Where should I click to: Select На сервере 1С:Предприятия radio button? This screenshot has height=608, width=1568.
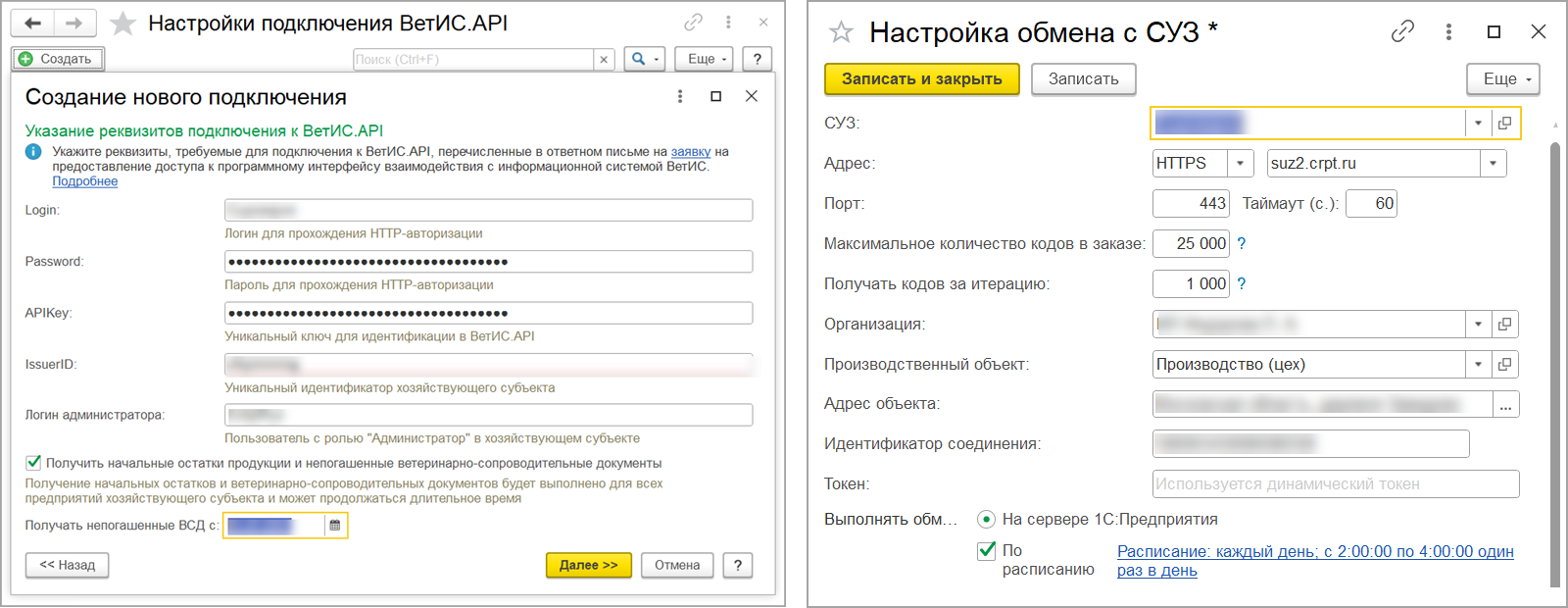[986, 519]
